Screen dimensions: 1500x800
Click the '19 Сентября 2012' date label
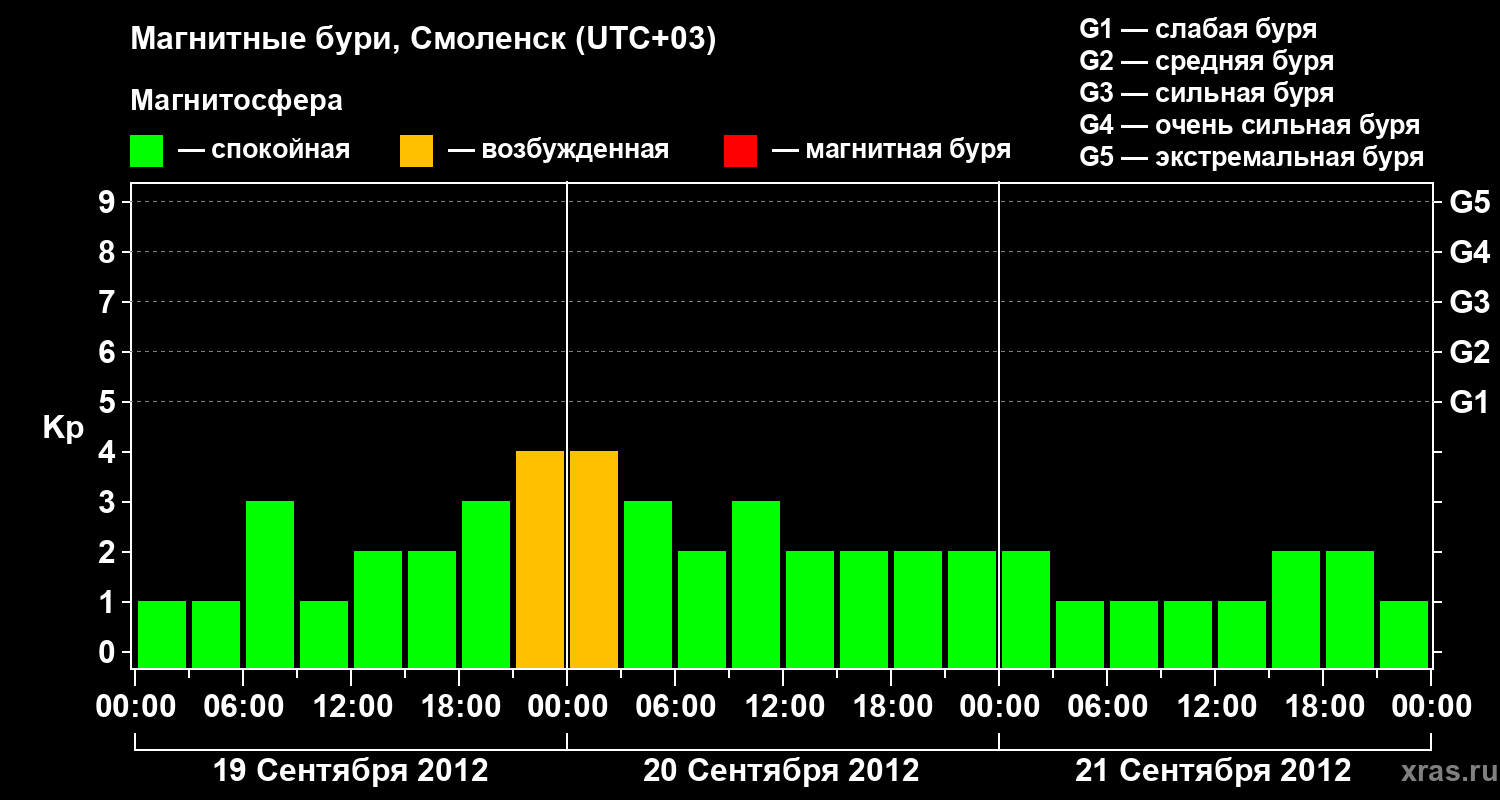click(x=351, y=770)
